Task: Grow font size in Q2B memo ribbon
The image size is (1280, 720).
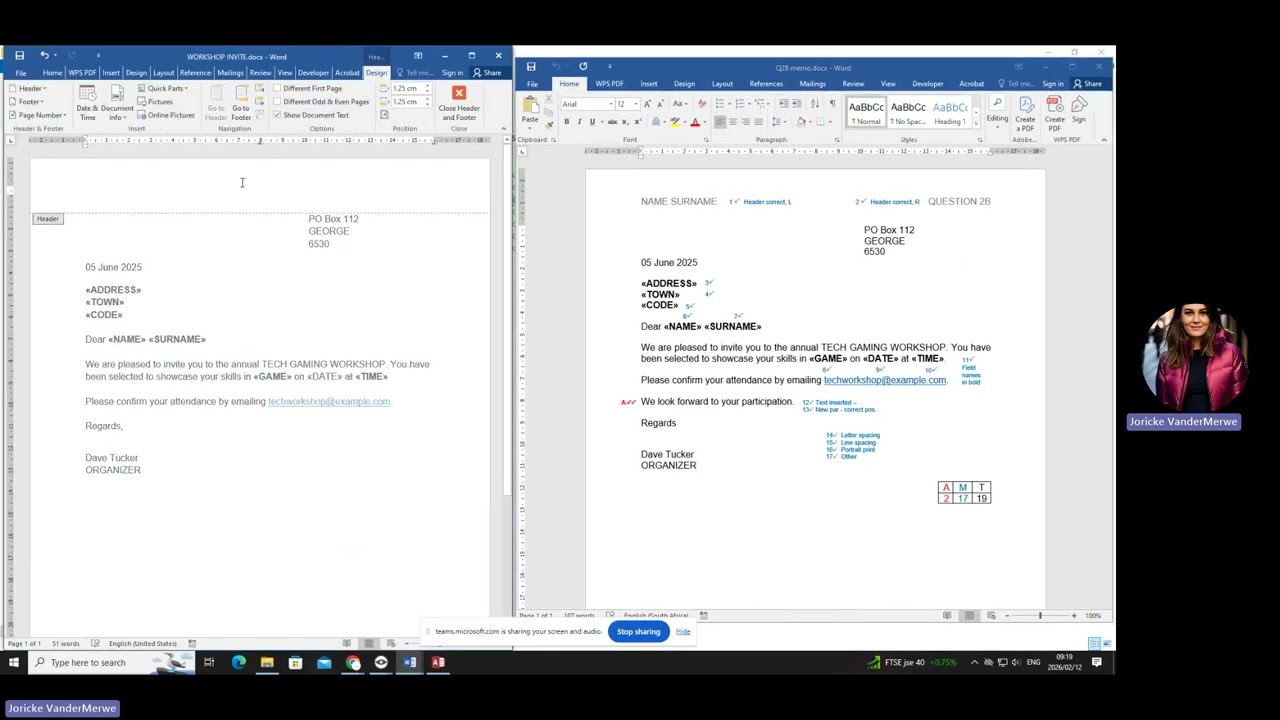Action: (x=647, y=104)
